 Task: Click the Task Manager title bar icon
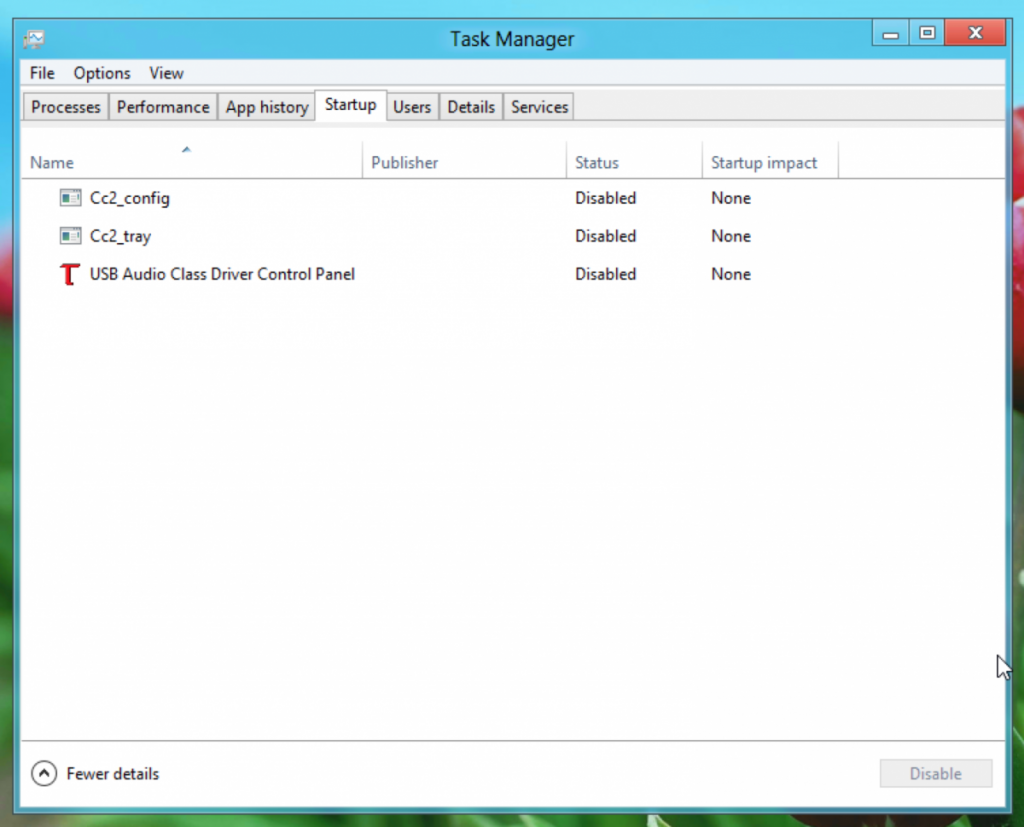point(34,39)
